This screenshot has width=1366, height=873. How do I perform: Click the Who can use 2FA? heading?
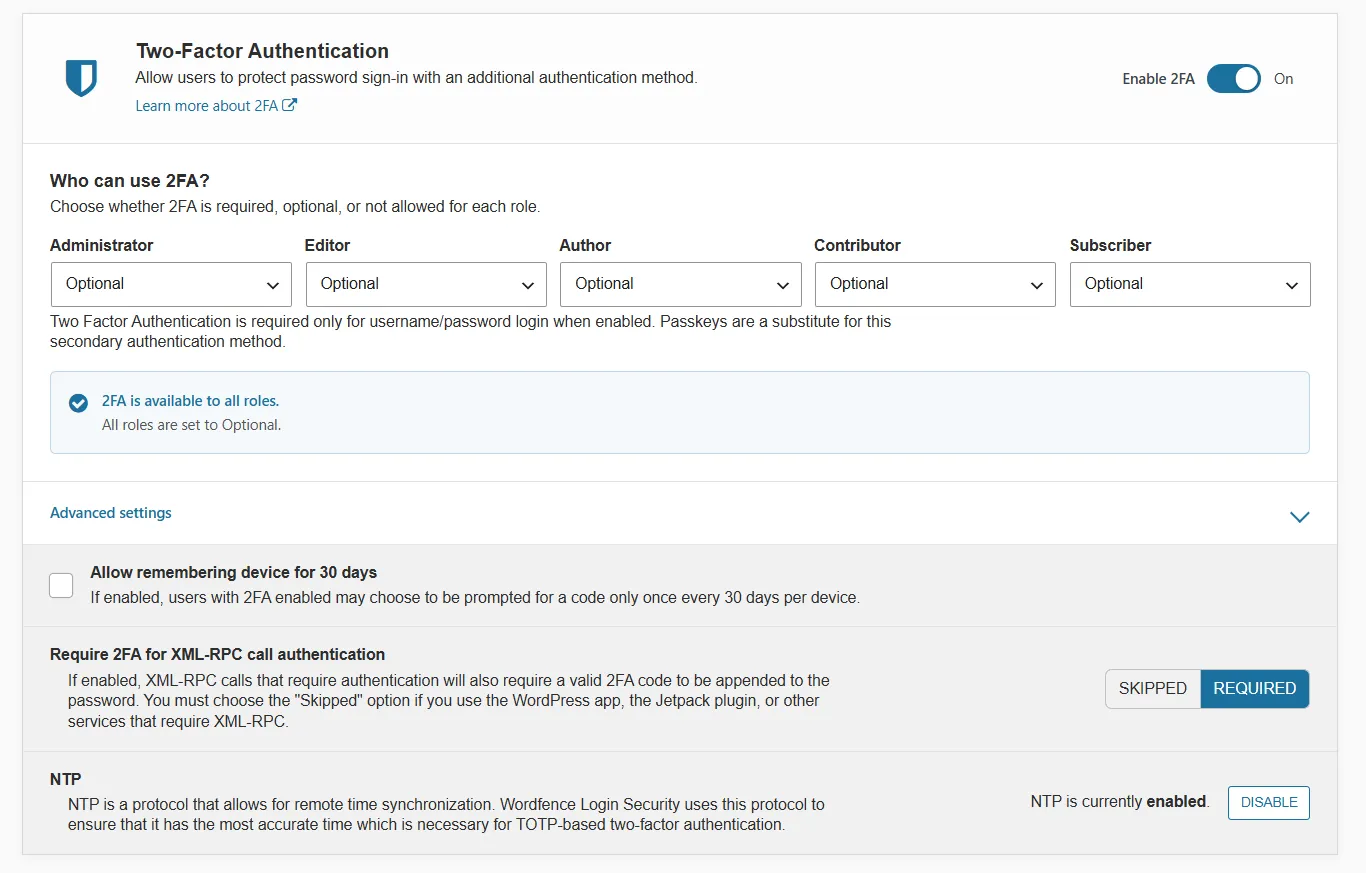coord(130,181)
